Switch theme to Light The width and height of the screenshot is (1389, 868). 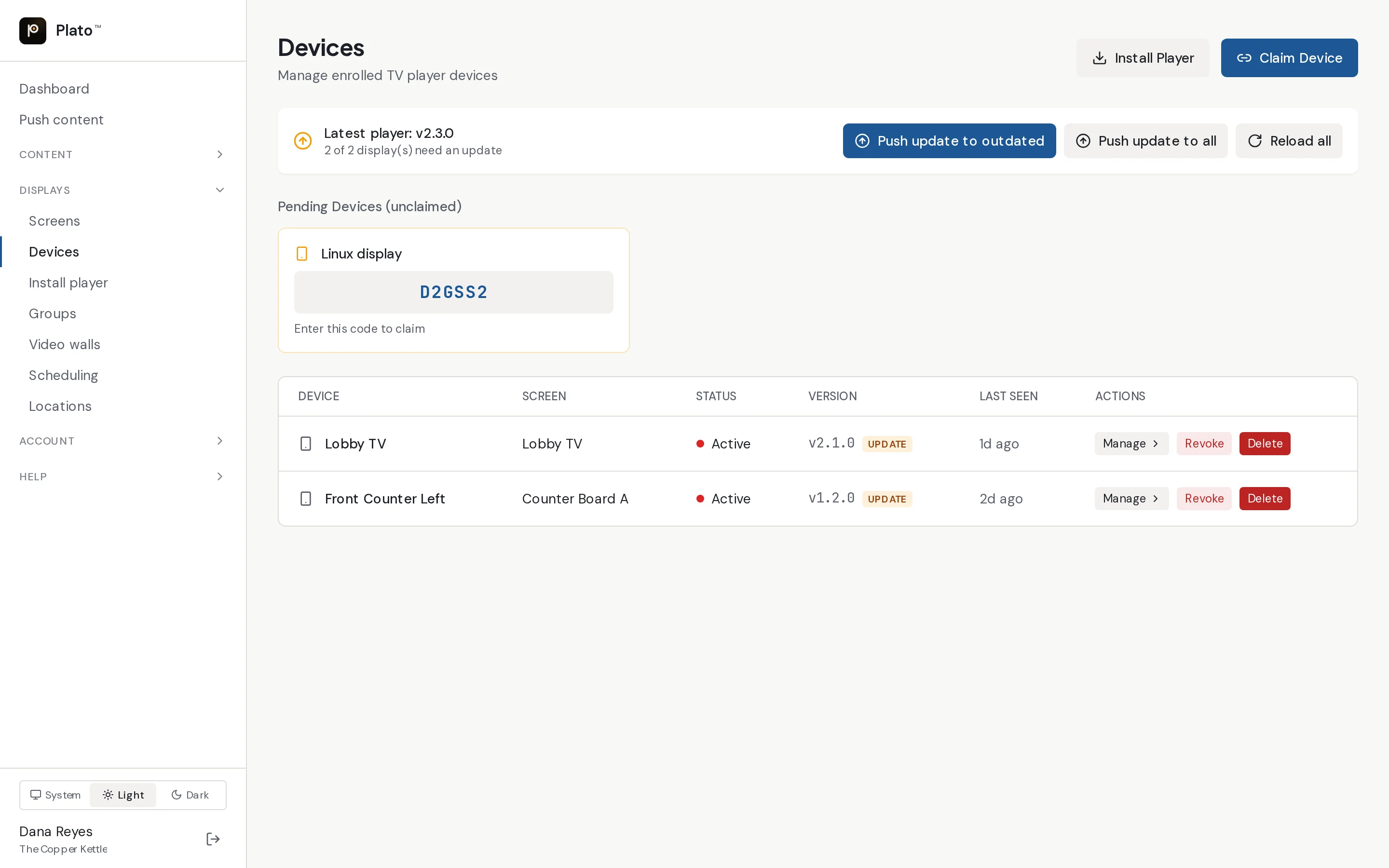[123, 795]
